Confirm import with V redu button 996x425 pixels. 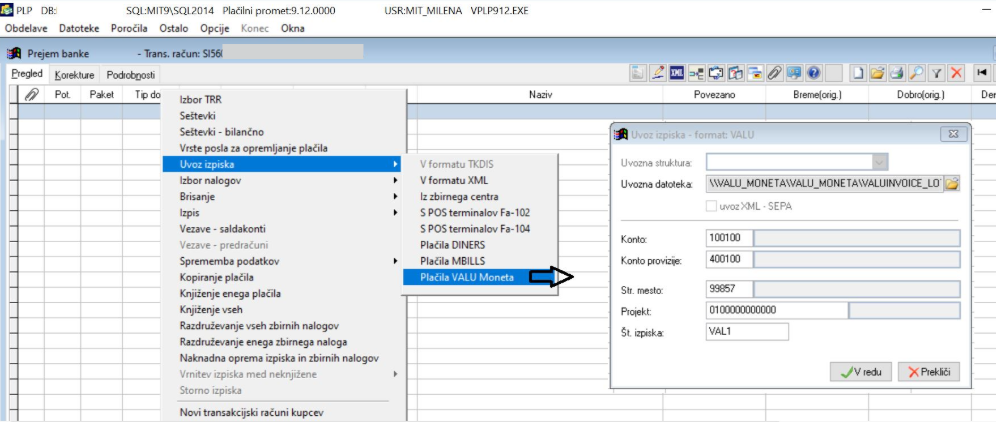coord(861,372)
